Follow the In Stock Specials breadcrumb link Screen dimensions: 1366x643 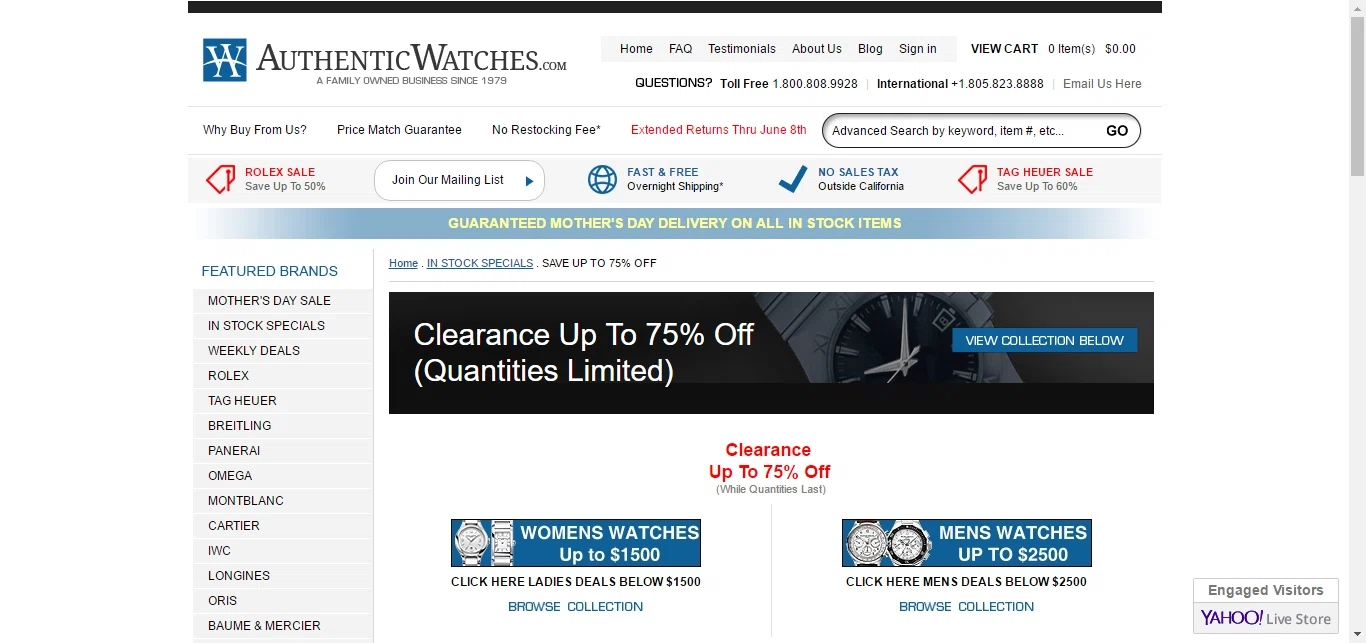pyautogui.click(x=480, y=263)
